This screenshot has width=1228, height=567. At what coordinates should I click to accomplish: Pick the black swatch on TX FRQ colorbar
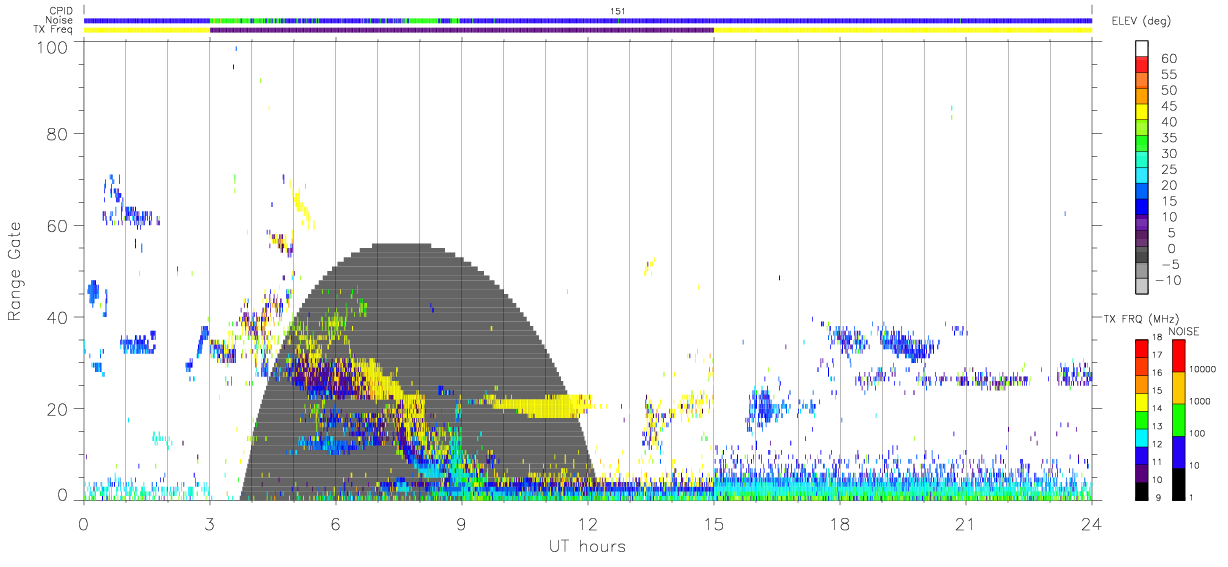pos(1141,490)
